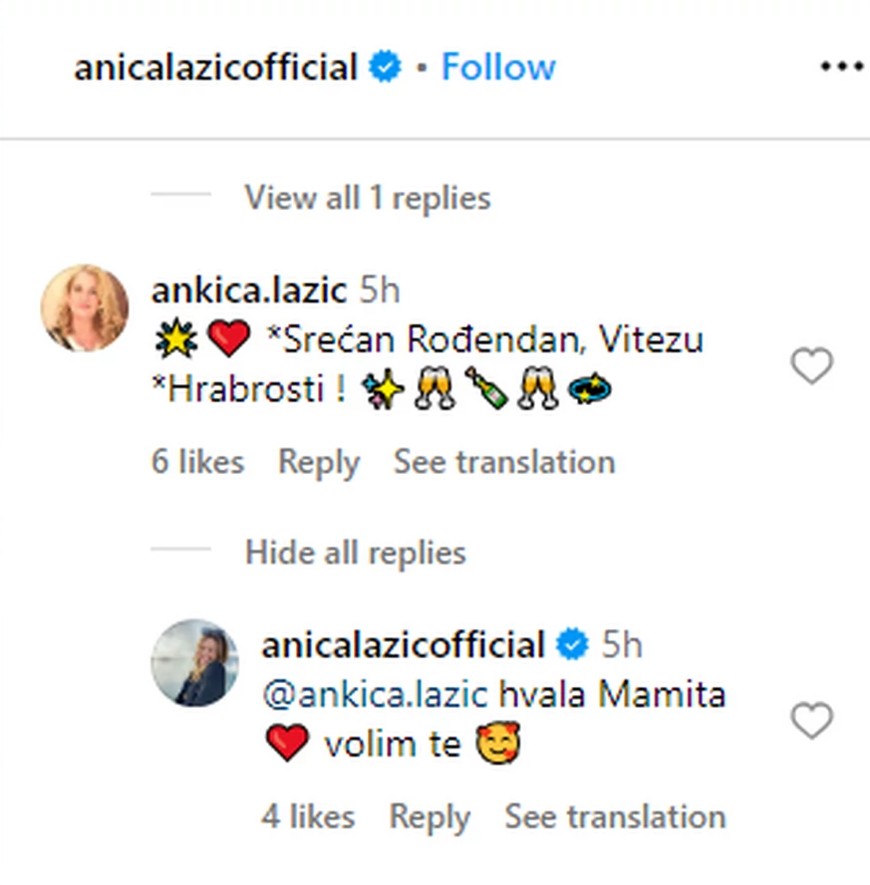Image resolution: width=870 pixels, height=885 pixels.
Task: View the '4 likes' list
Action: 308,817
